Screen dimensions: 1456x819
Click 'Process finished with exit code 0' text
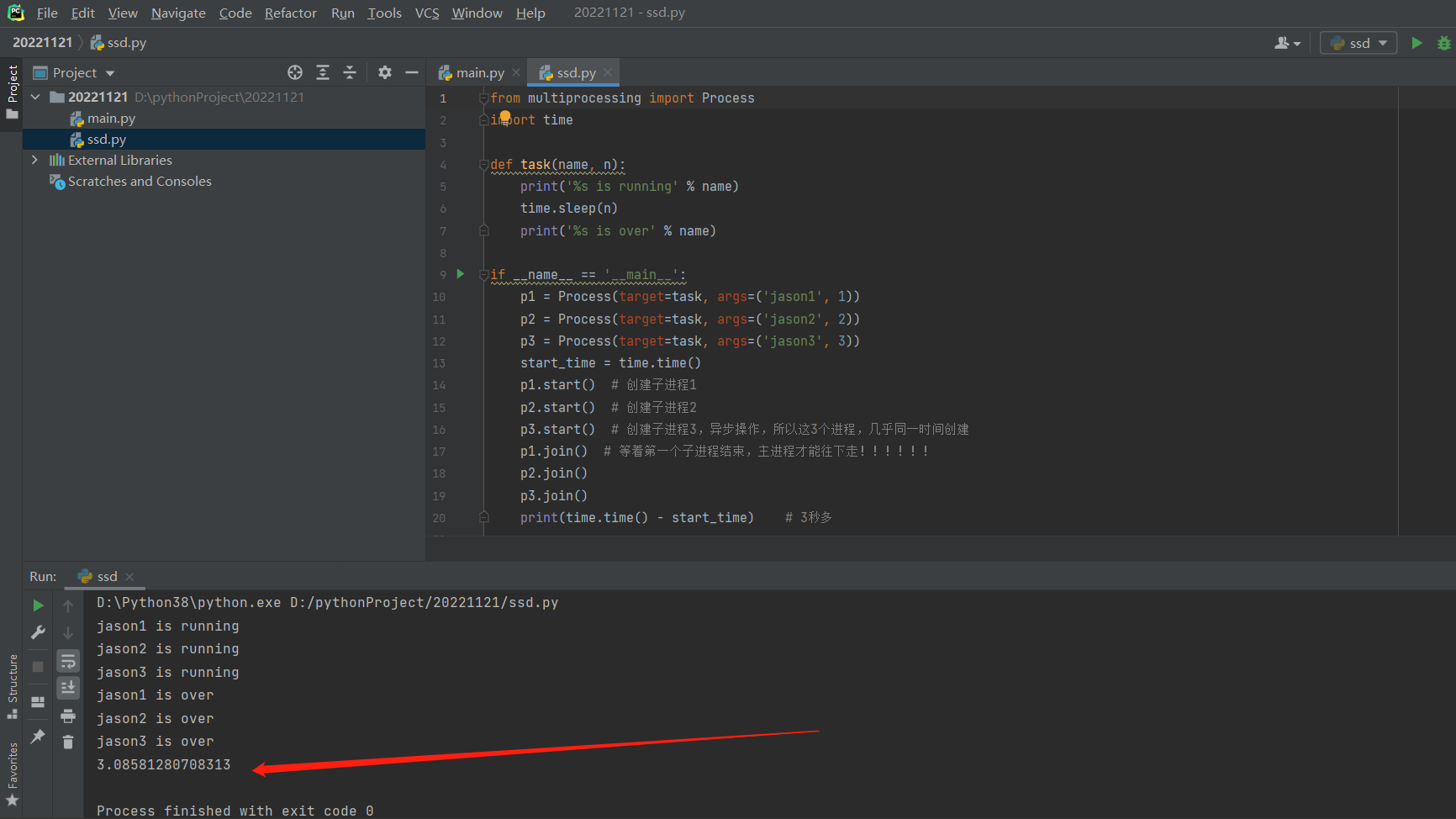[235, 811]
